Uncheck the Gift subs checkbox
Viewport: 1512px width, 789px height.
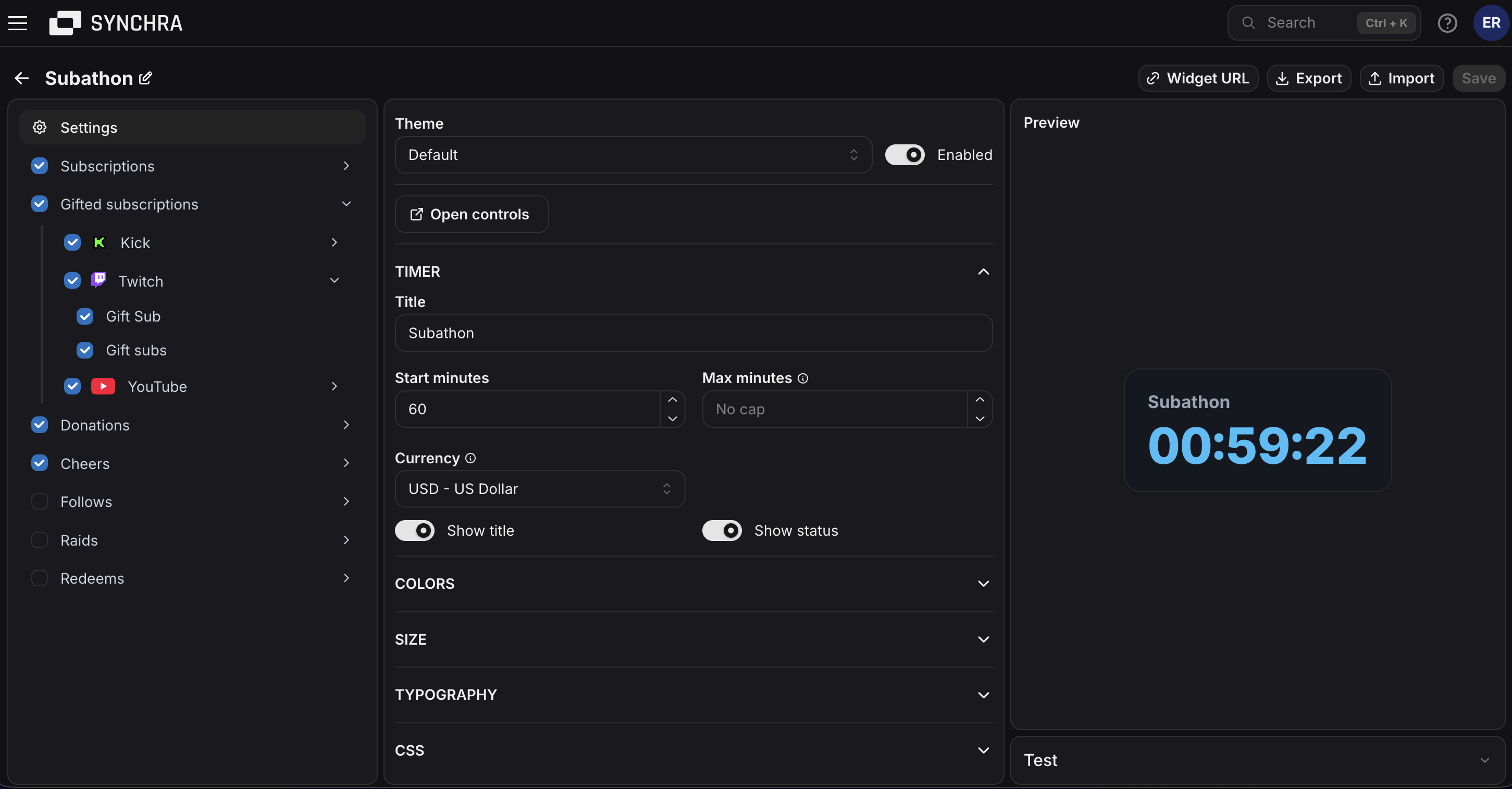click(85, 351)
